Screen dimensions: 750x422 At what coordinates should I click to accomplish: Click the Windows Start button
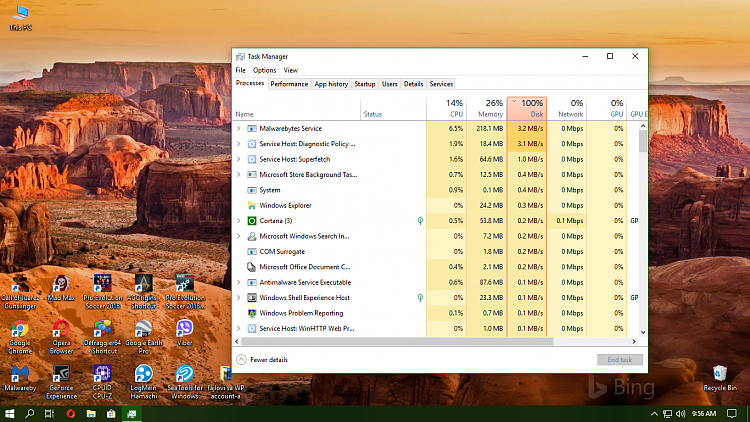(x=10, y=413)
